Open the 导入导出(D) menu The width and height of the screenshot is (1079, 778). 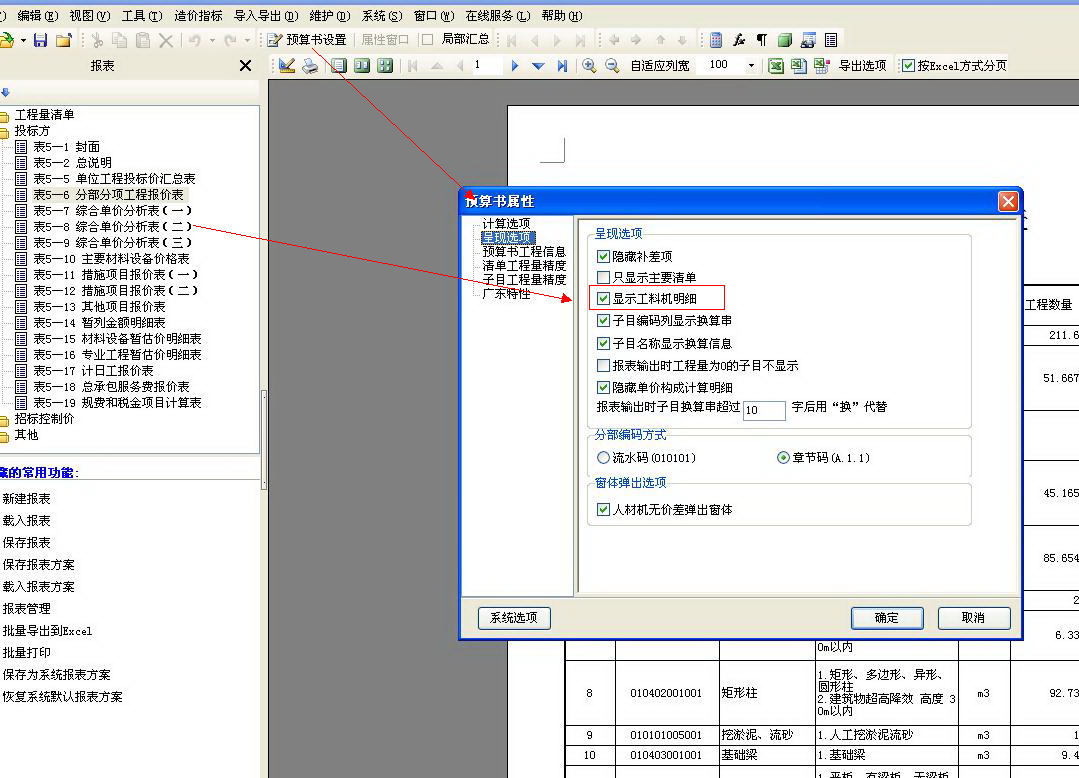pos(266,15)
